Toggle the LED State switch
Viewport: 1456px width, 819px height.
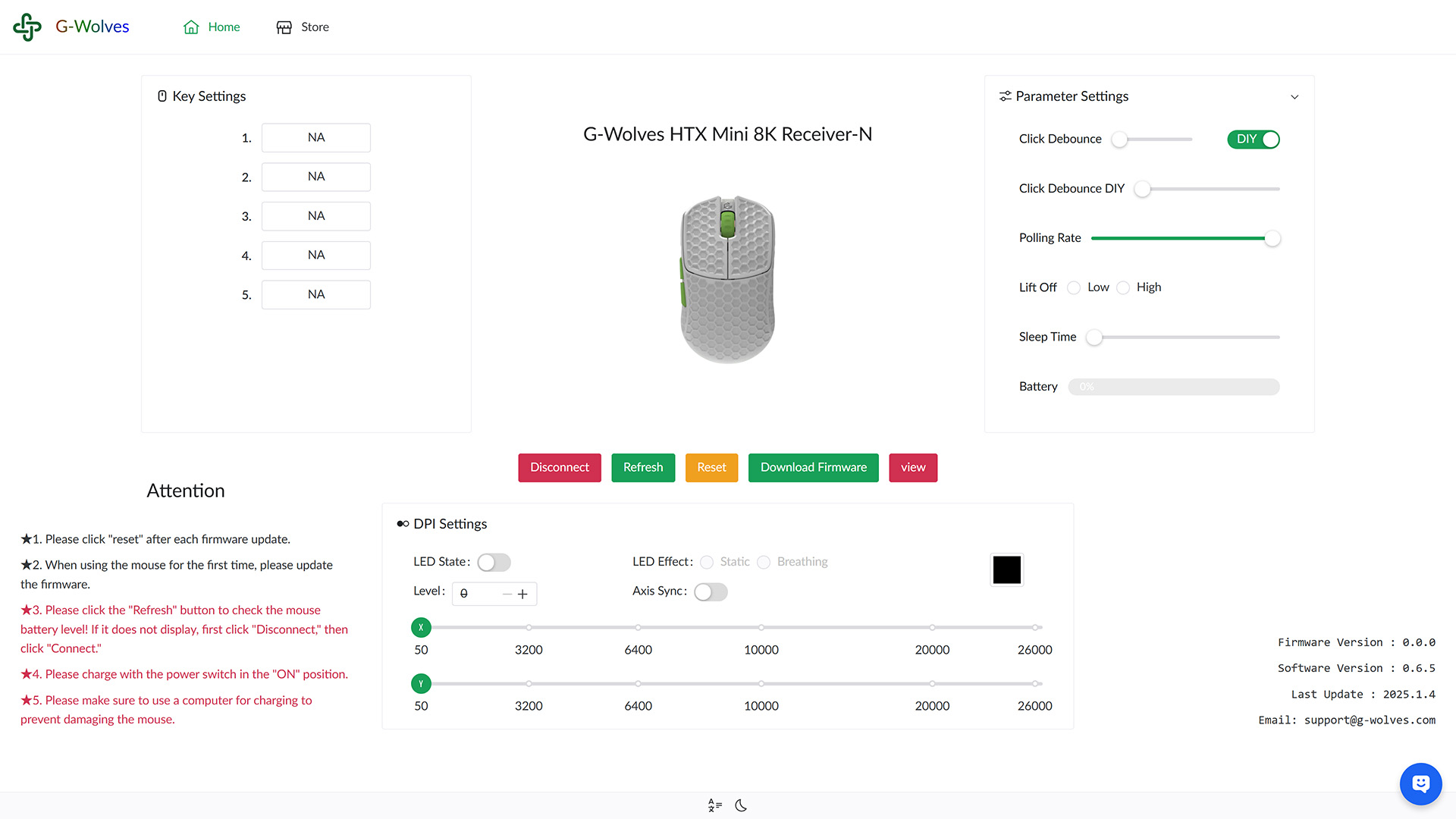[x=494, y=562]
